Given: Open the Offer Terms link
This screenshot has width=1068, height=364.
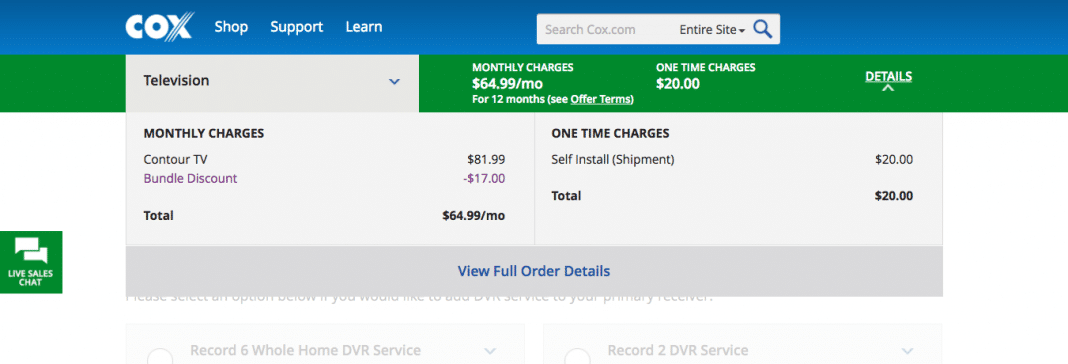Looking at the screenshot, I should 601,100.
